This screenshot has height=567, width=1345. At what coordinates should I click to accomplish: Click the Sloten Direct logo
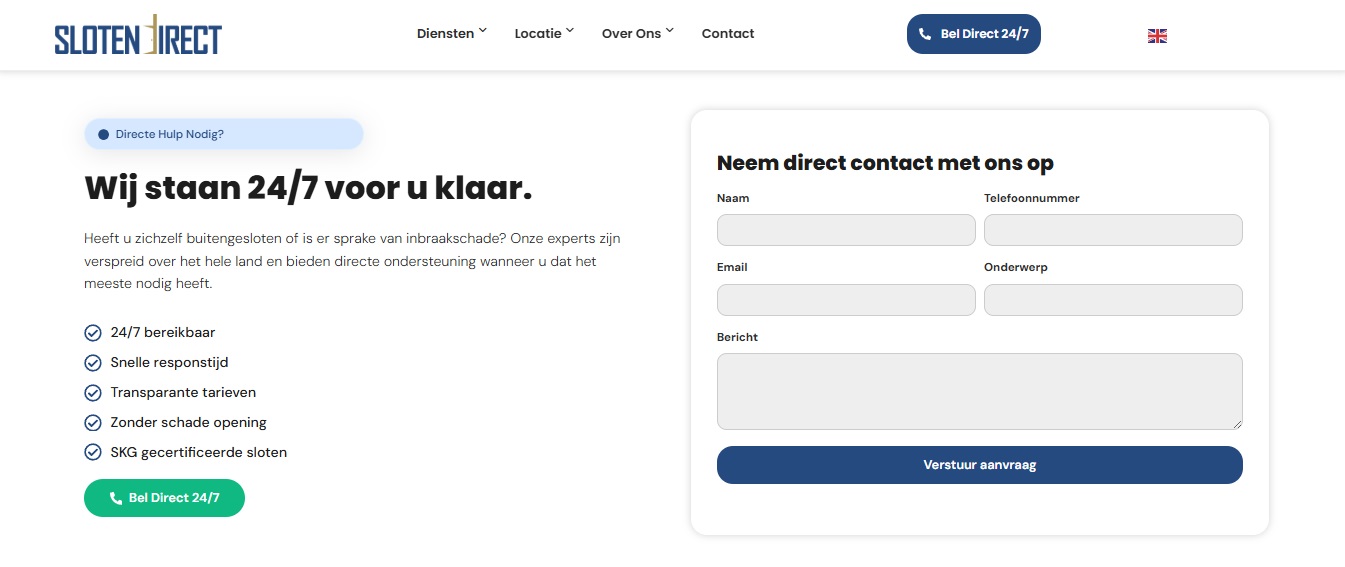[x=138, y=35]
